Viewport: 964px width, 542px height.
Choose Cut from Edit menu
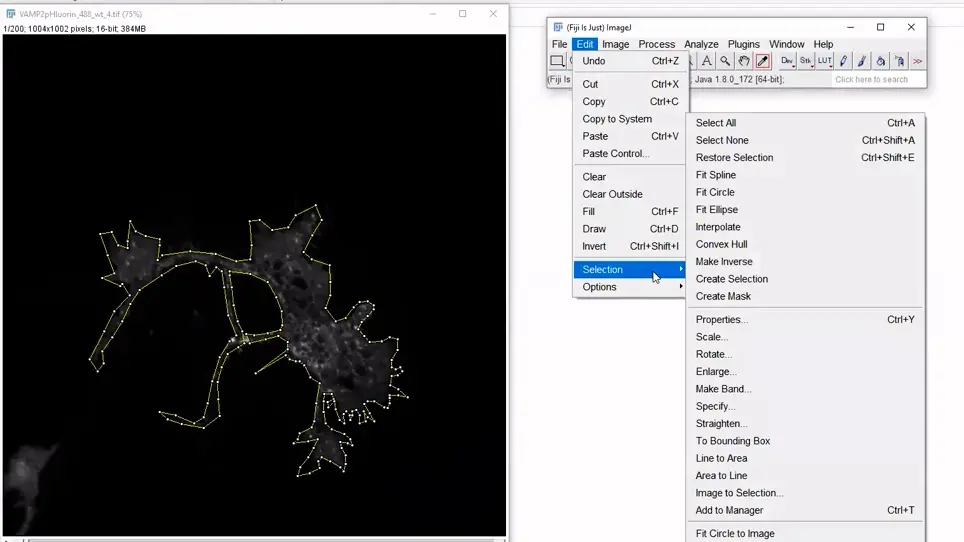coord(630,84)
